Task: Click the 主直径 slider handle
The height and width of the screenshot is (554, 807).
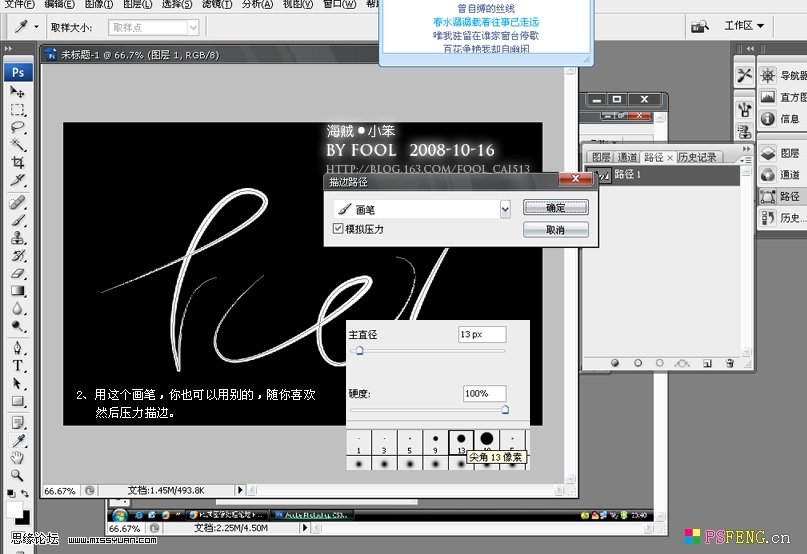Action: coord(360,351)
